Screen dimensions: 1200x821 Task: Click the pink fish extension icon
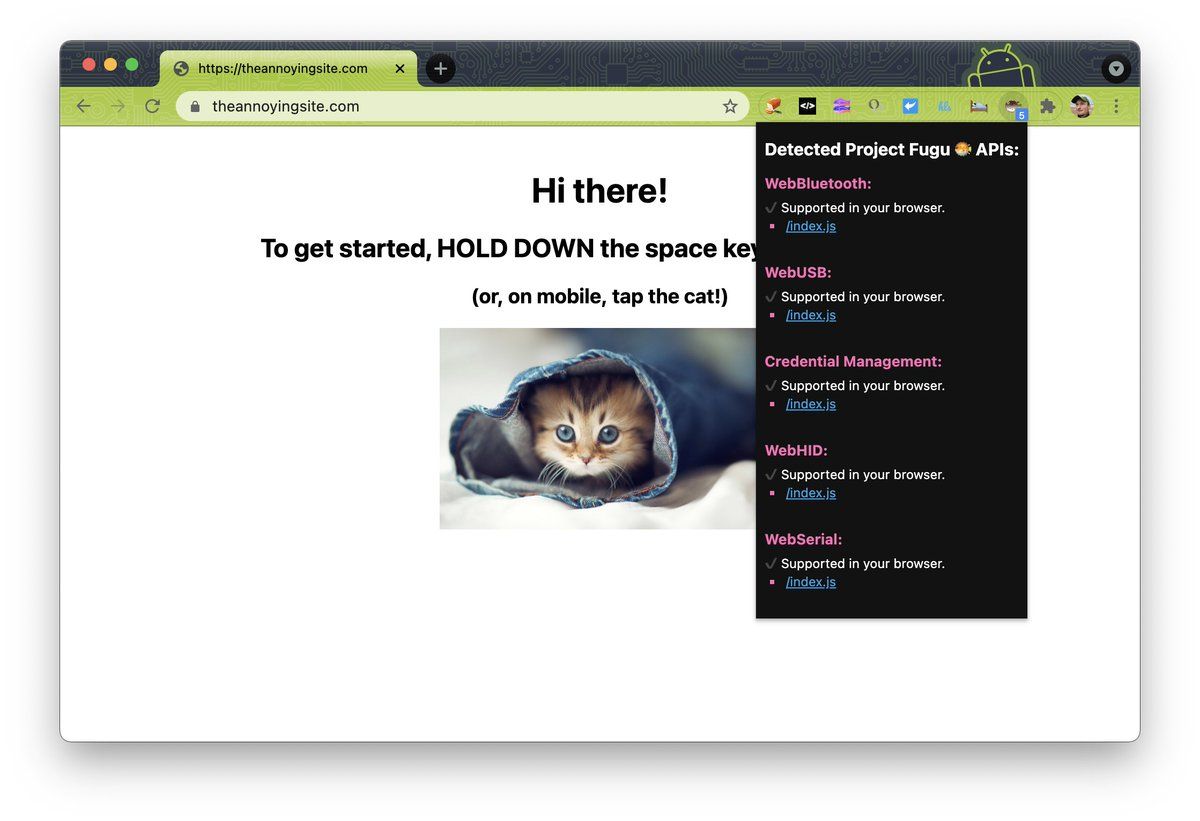841,105
